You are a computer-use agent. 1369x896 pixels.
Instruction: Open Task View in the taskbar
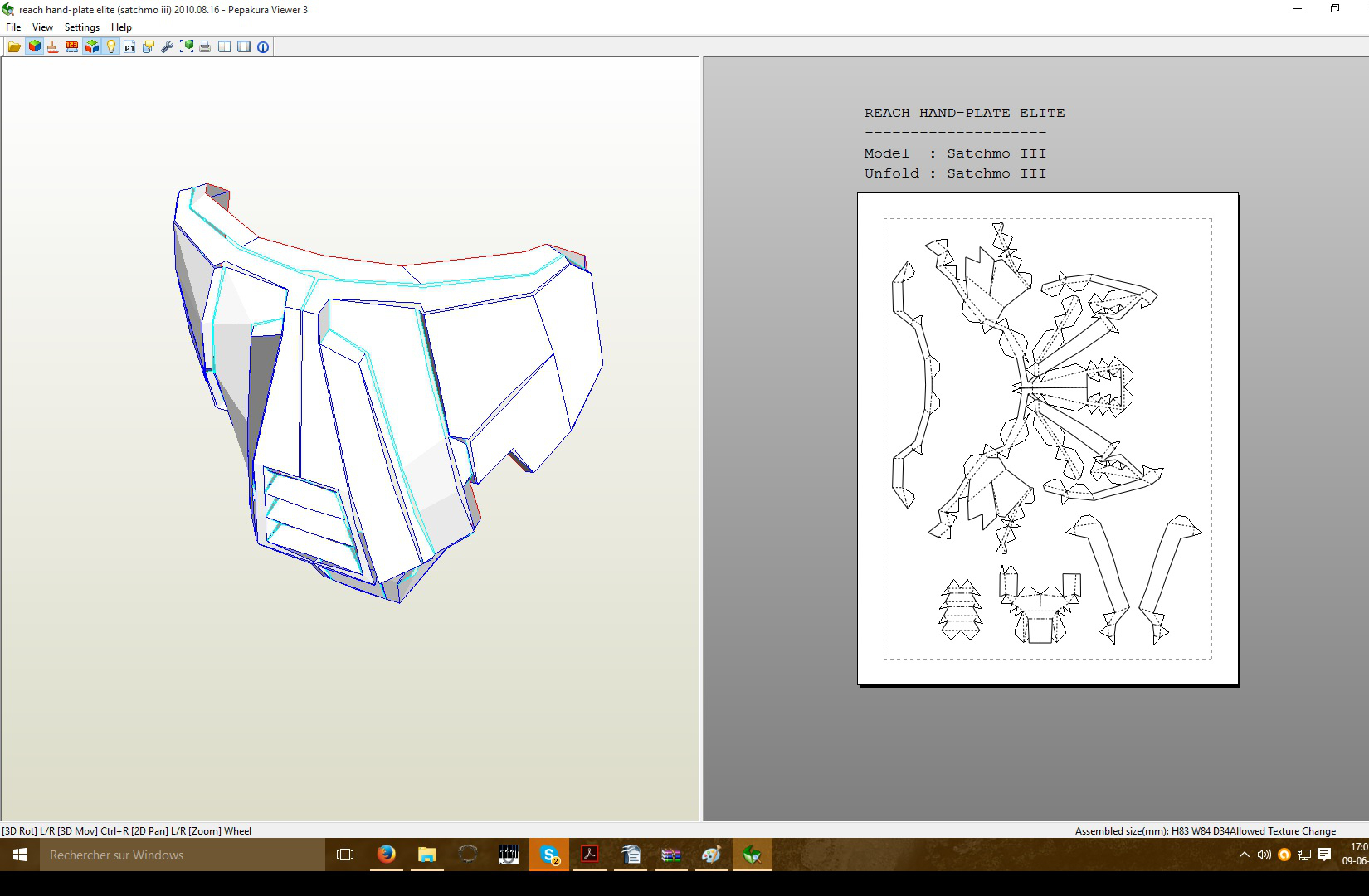(345, 855)
